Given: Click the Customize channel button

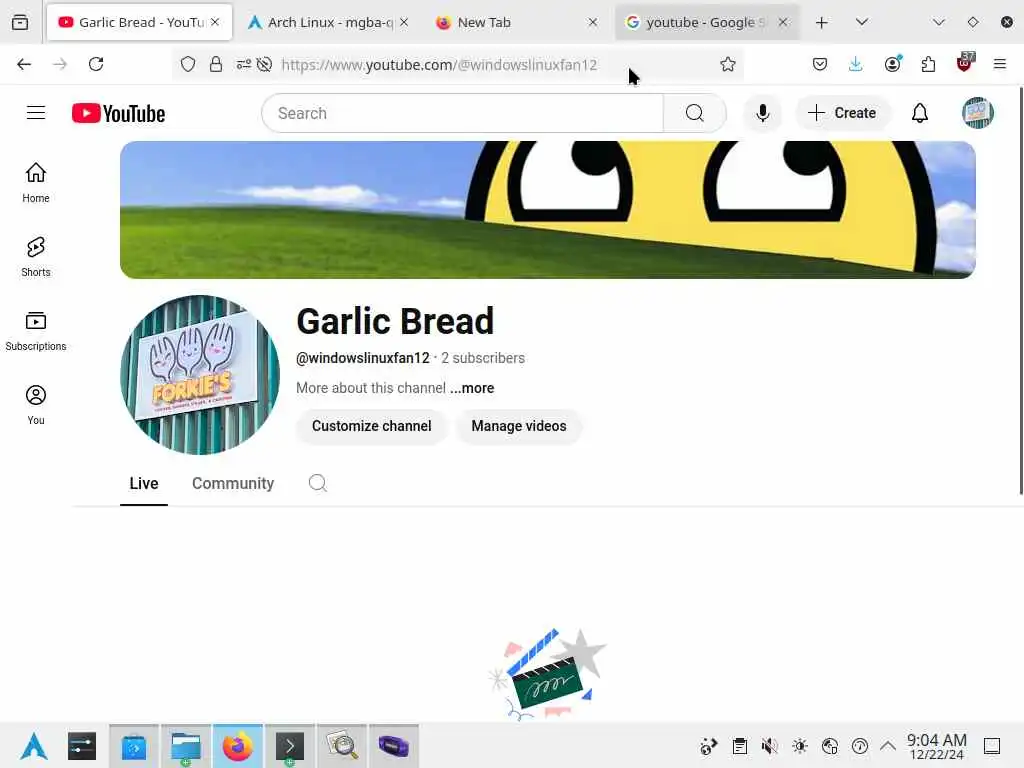Looking at the screenshot, I should click(x=372, y=426).
